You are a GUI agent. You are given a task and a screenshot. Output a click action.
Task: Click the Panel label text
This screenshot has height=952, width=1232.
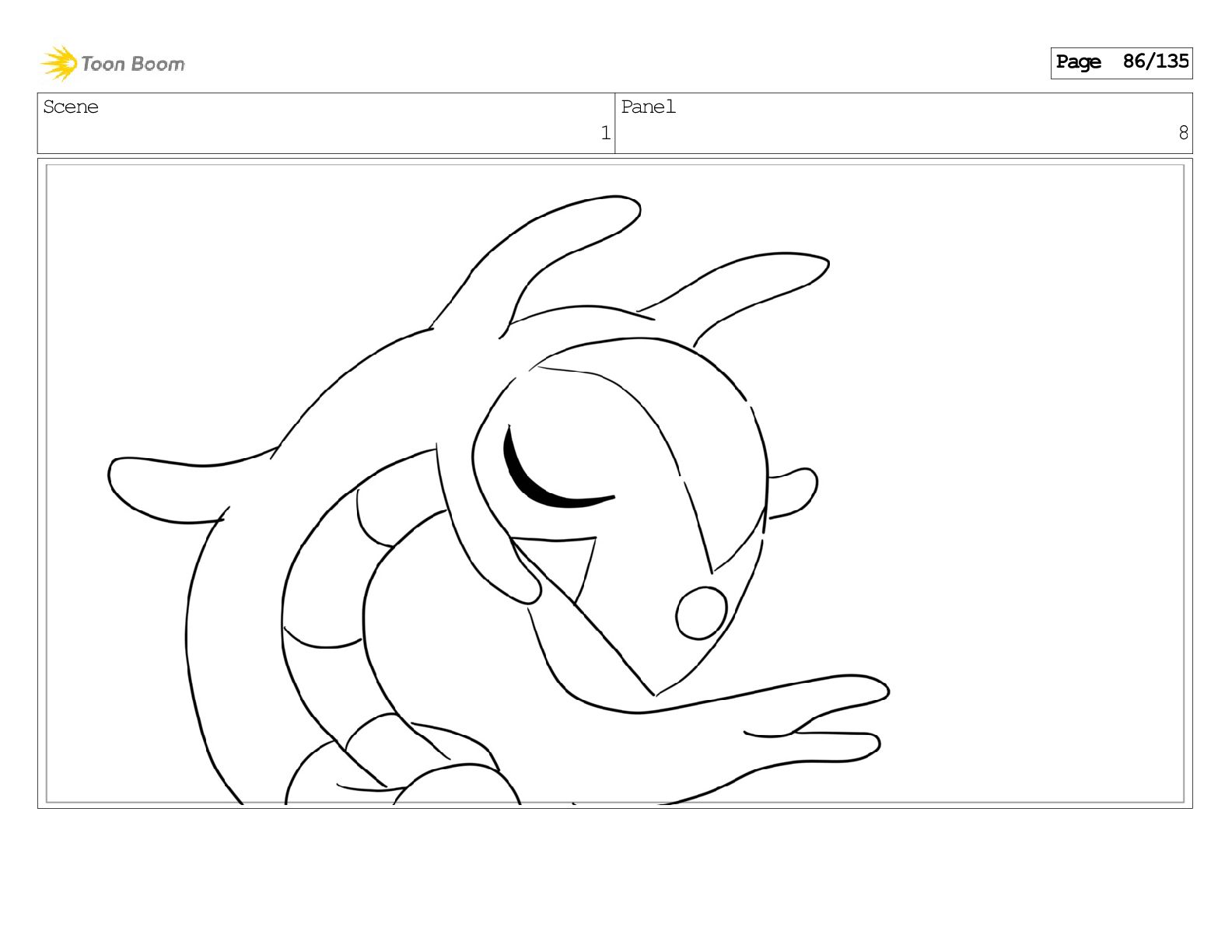click(x=648, y=107)
